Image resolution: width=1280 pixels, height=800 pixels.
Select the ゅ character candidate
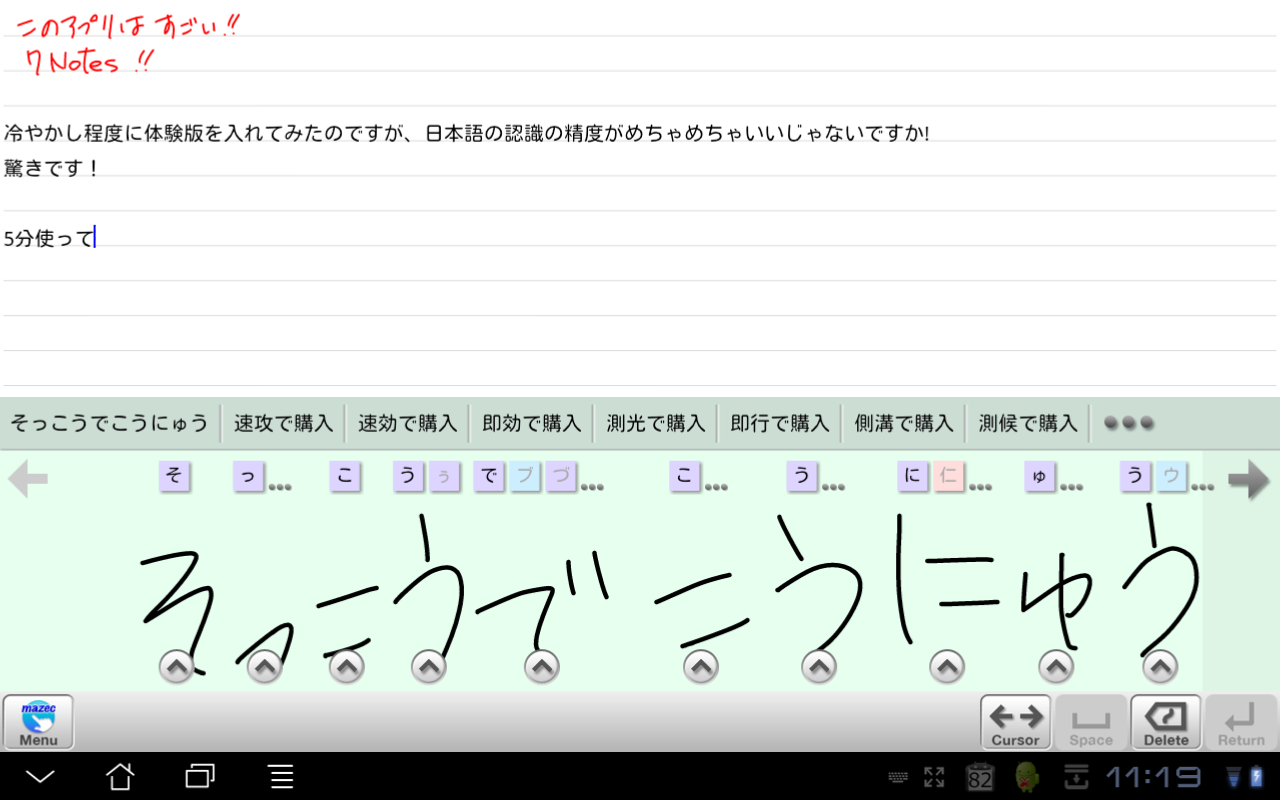[1040, 476]
